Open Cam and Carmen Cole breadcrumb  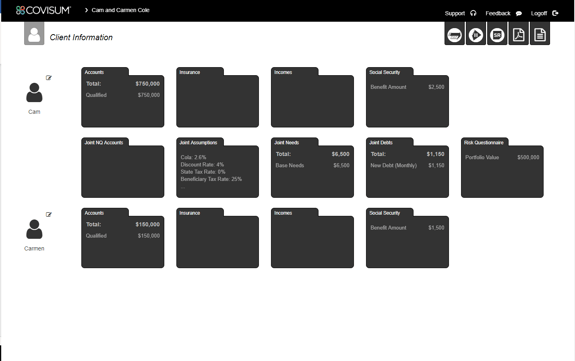(120, 10)
